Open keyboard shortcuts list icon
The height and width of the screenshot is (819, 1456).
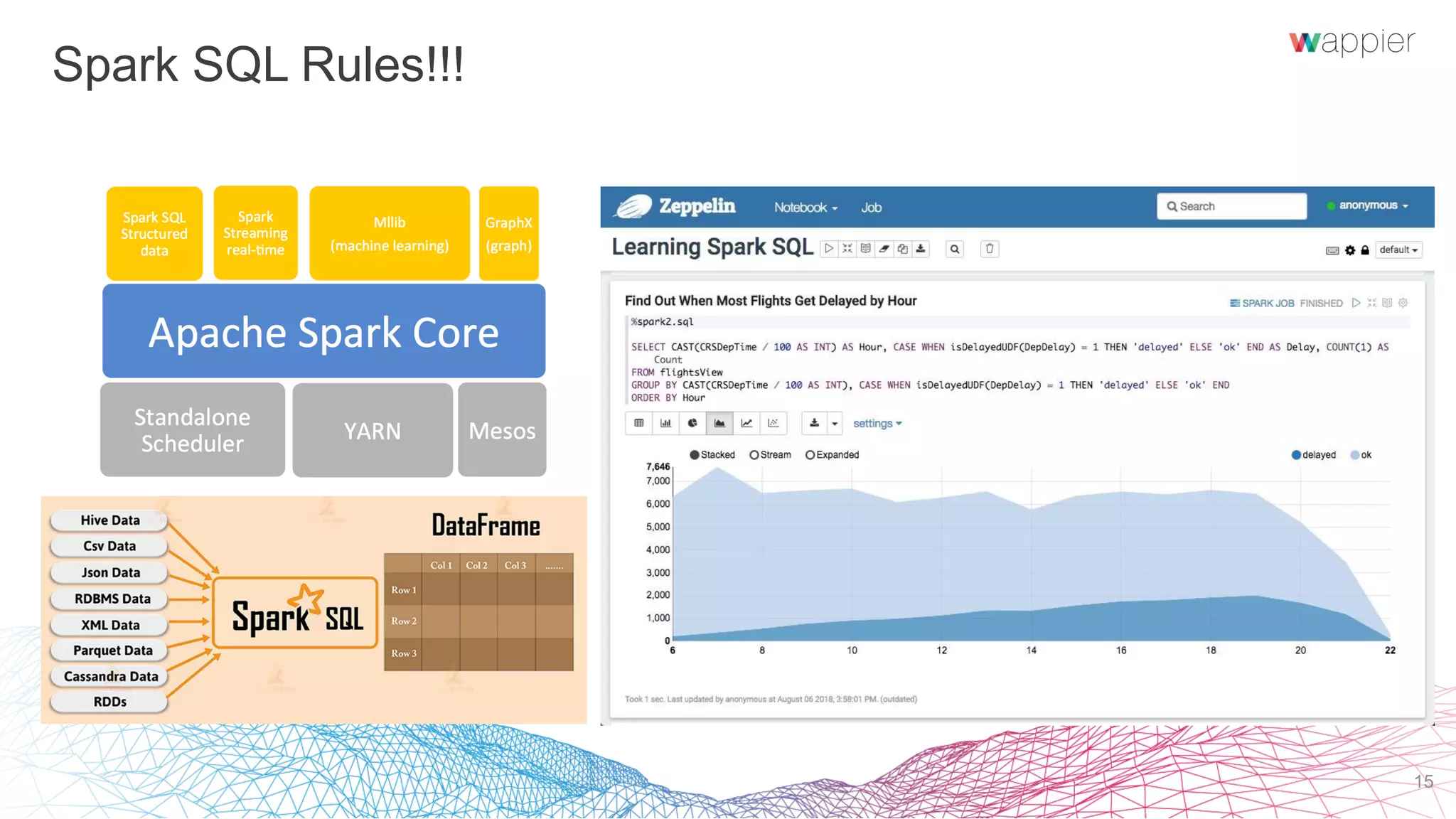1333,250
